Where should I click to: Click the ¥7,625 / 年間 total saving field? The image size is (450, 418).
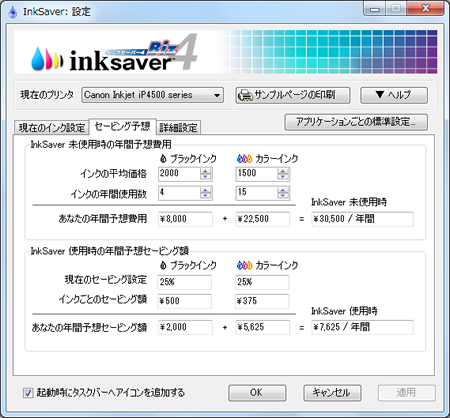pyautogui.click(x=362, y=327)
